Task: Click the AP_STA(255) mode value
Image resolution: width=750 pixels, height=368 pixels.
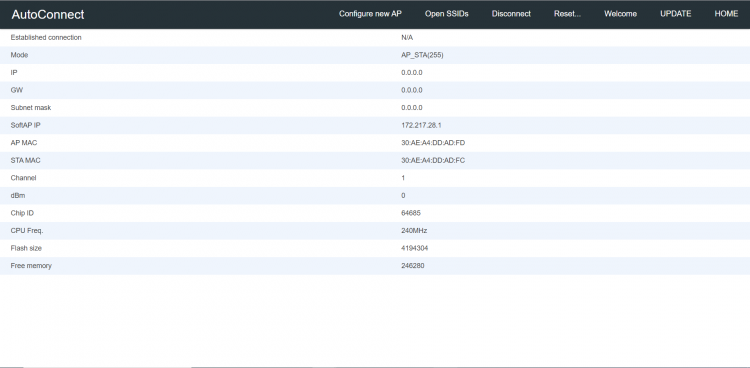Action: tap(422, 55)
